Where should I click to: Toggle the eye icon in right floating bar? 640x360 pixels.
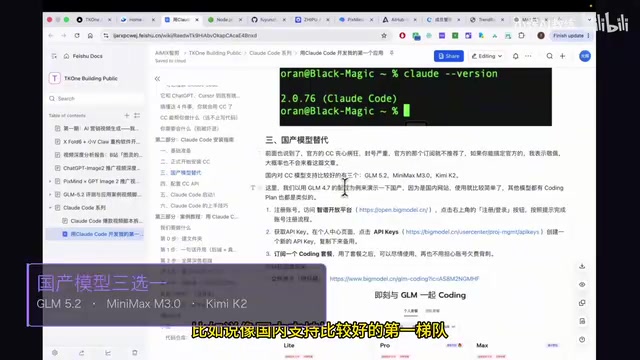point(582,284)
